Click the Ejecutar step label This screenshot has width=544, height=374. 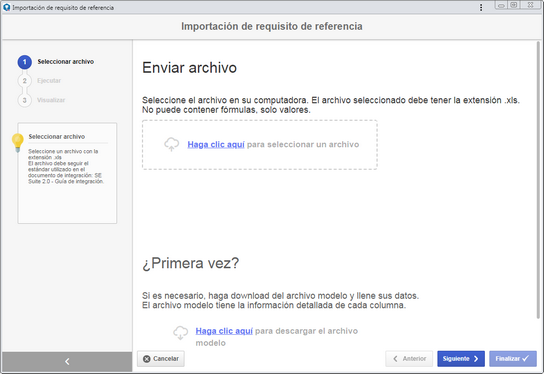(x=49, y=81)
